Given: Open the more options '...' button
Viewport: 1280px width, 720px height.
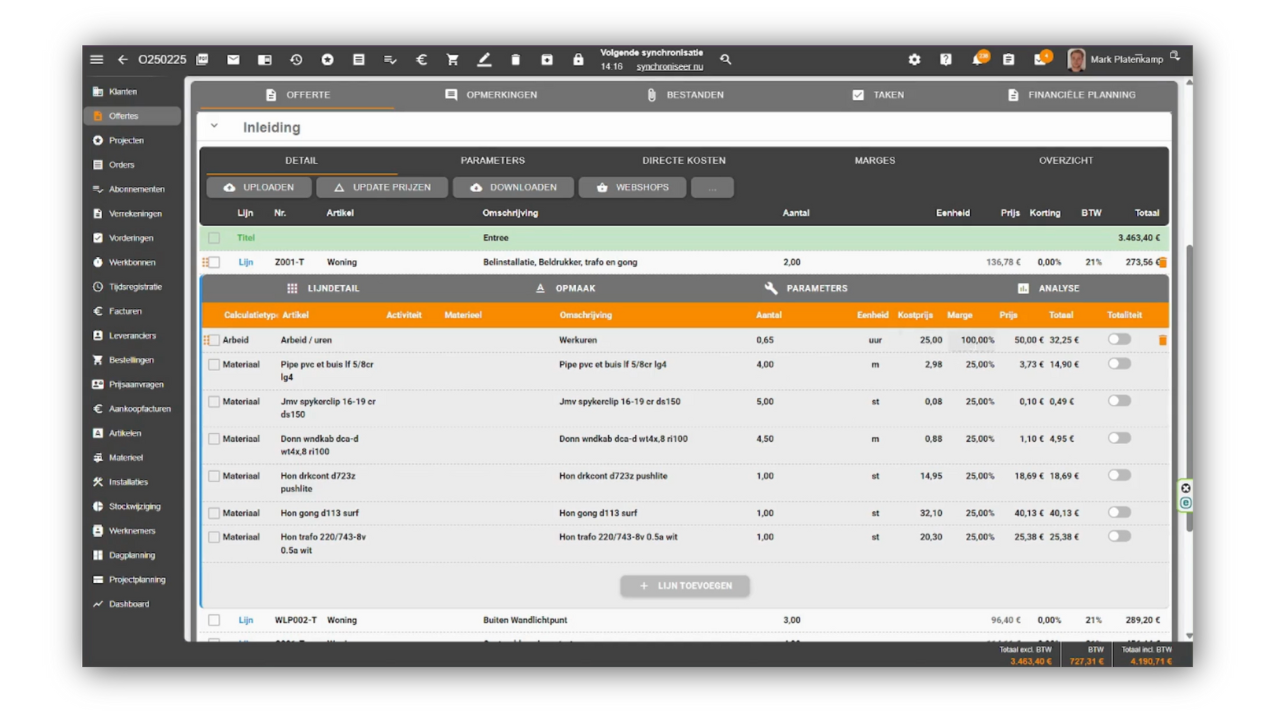Looking at the screenshot, I should tap(712, 187).
